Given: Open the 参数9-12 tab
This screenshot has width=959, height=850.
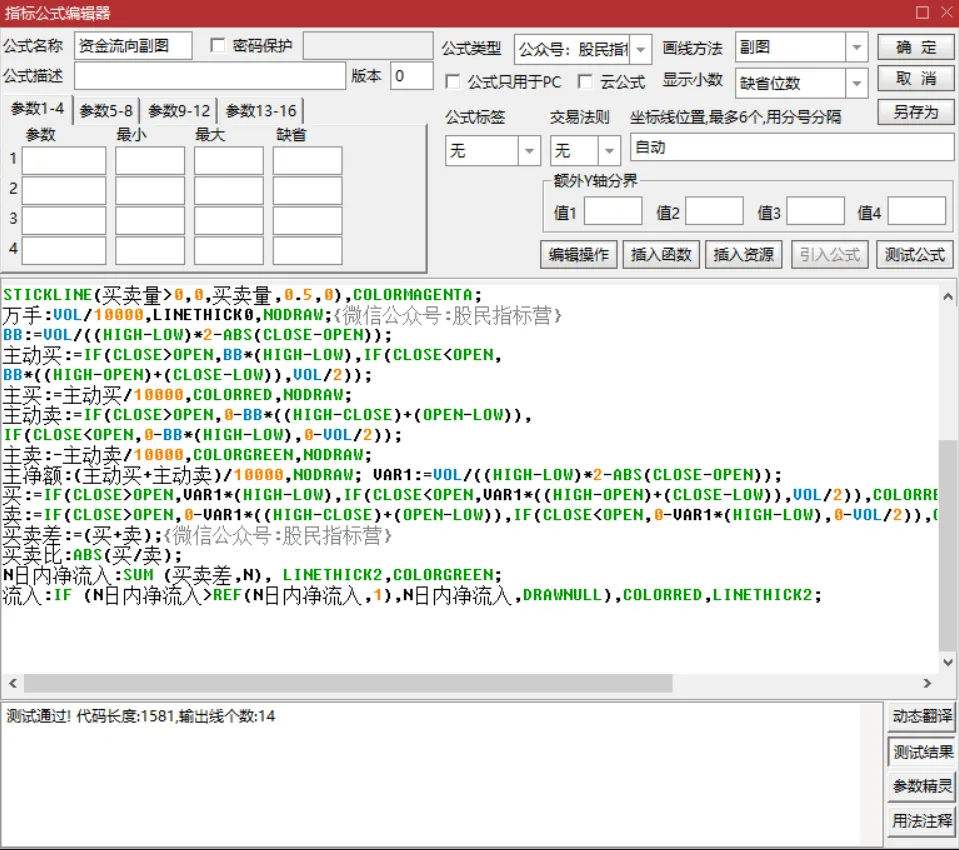Looking at the screenshot, I should coord(179,111).
